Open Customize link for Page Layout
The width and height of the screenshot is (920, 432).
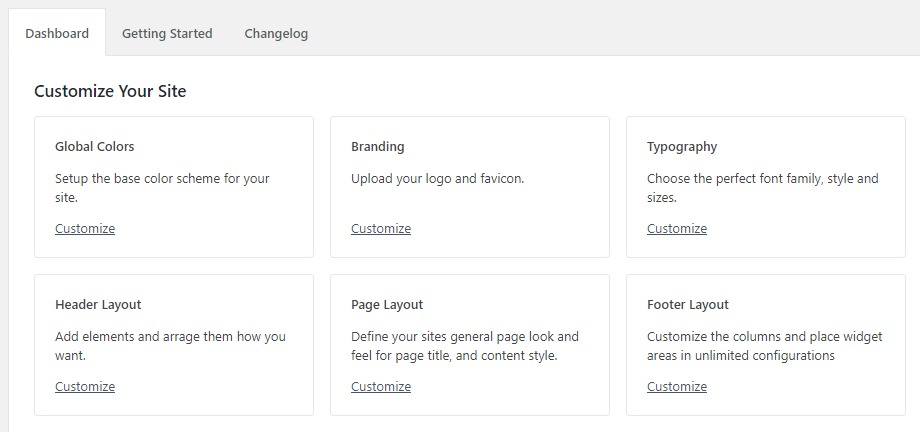click(x=381, y=387)
